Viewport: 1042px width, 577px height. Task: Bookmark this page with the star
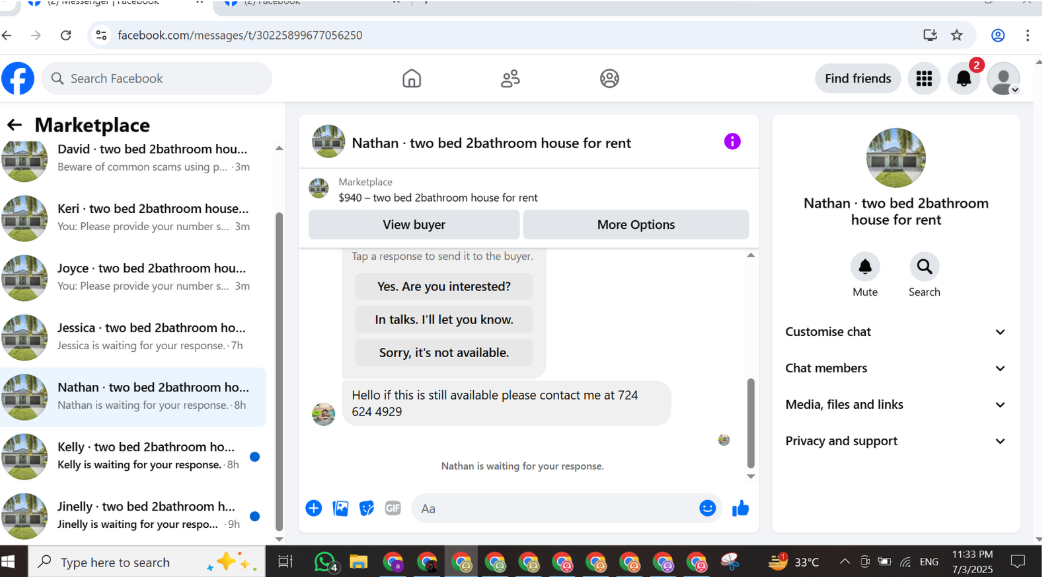[956, 35]
